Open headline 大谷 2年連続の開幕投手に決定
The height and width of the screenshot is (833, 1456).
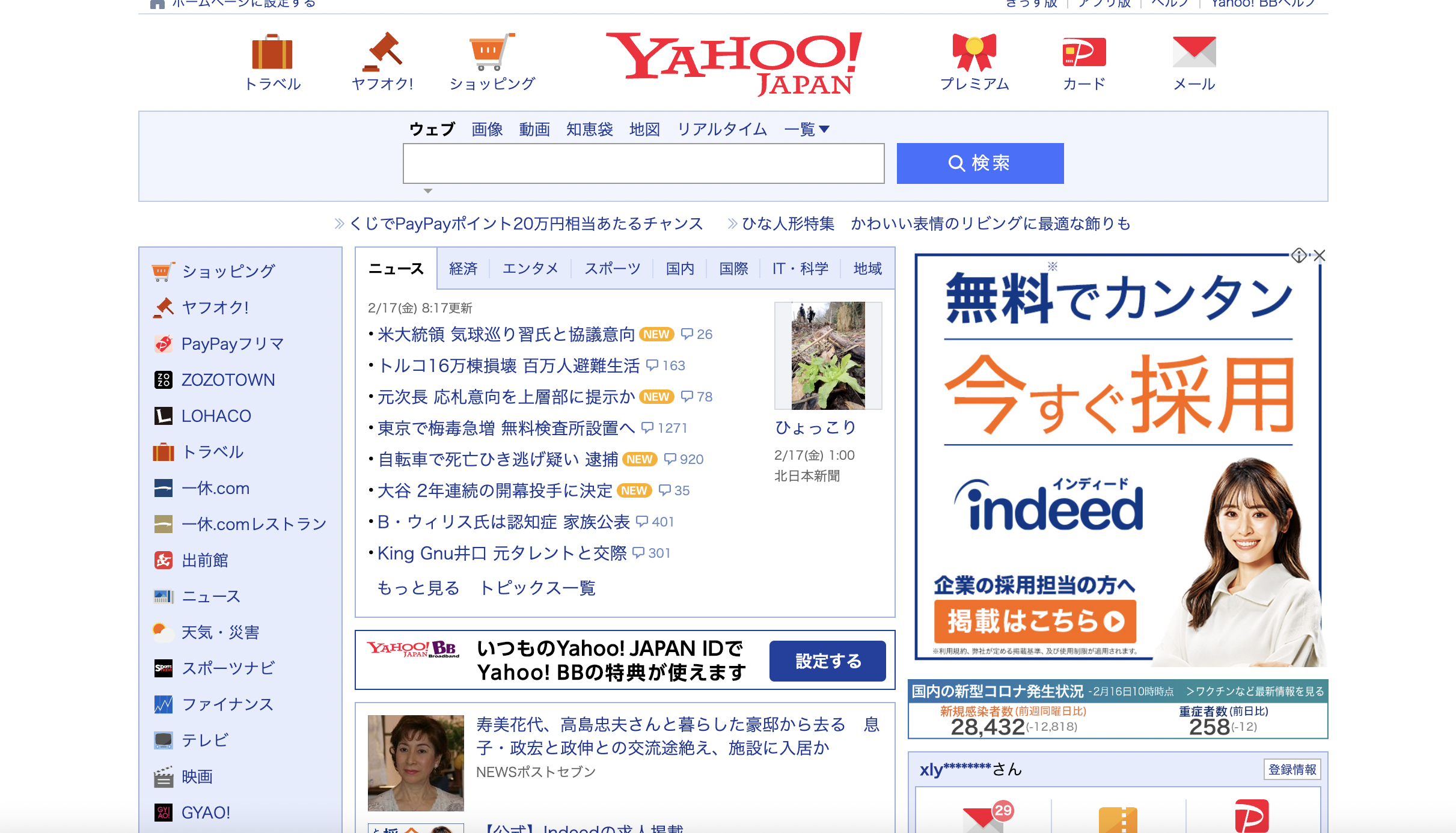point(495,490)
